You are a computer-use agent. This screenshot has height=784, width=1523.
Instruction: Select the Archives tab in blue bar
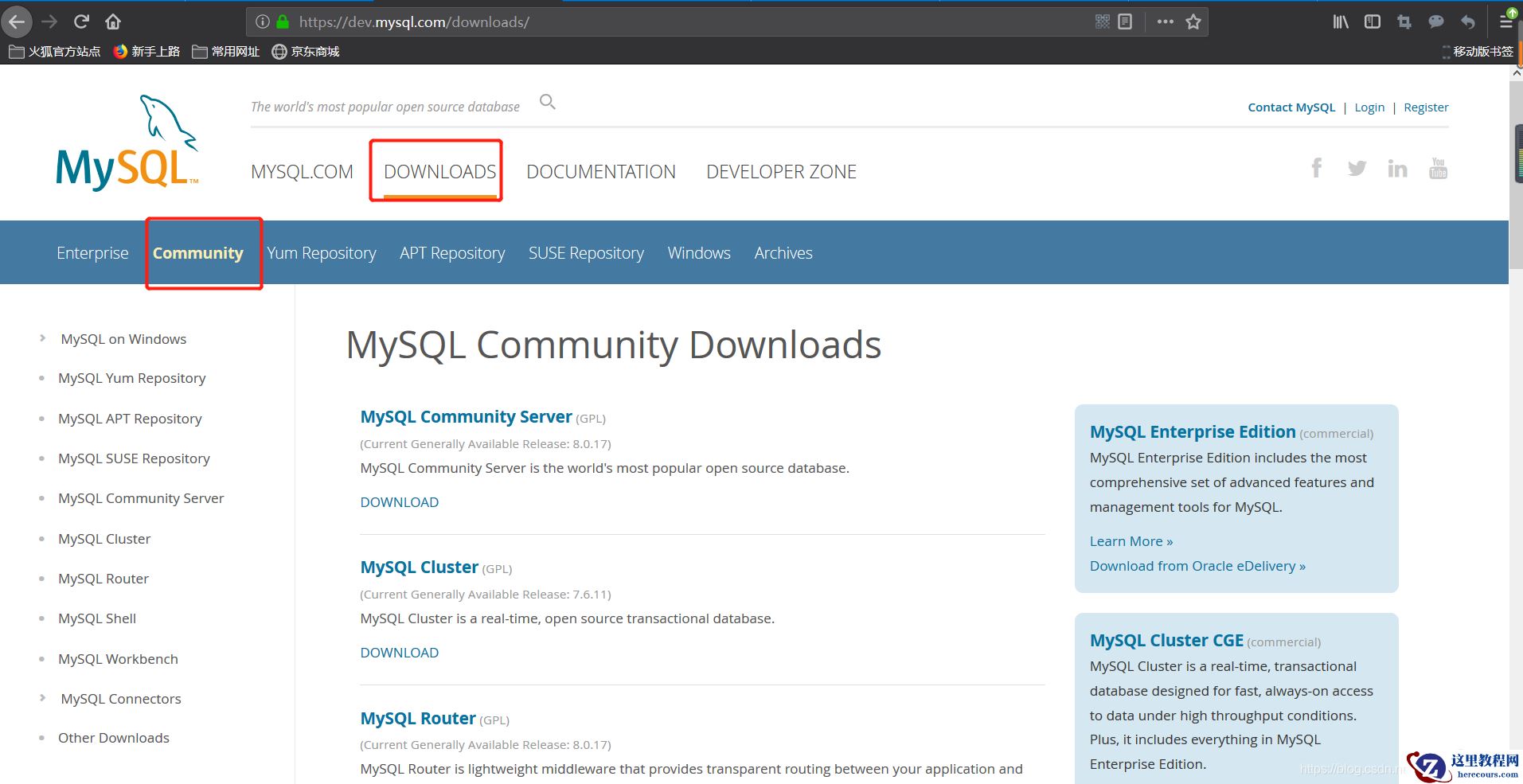tap(783, 253)
